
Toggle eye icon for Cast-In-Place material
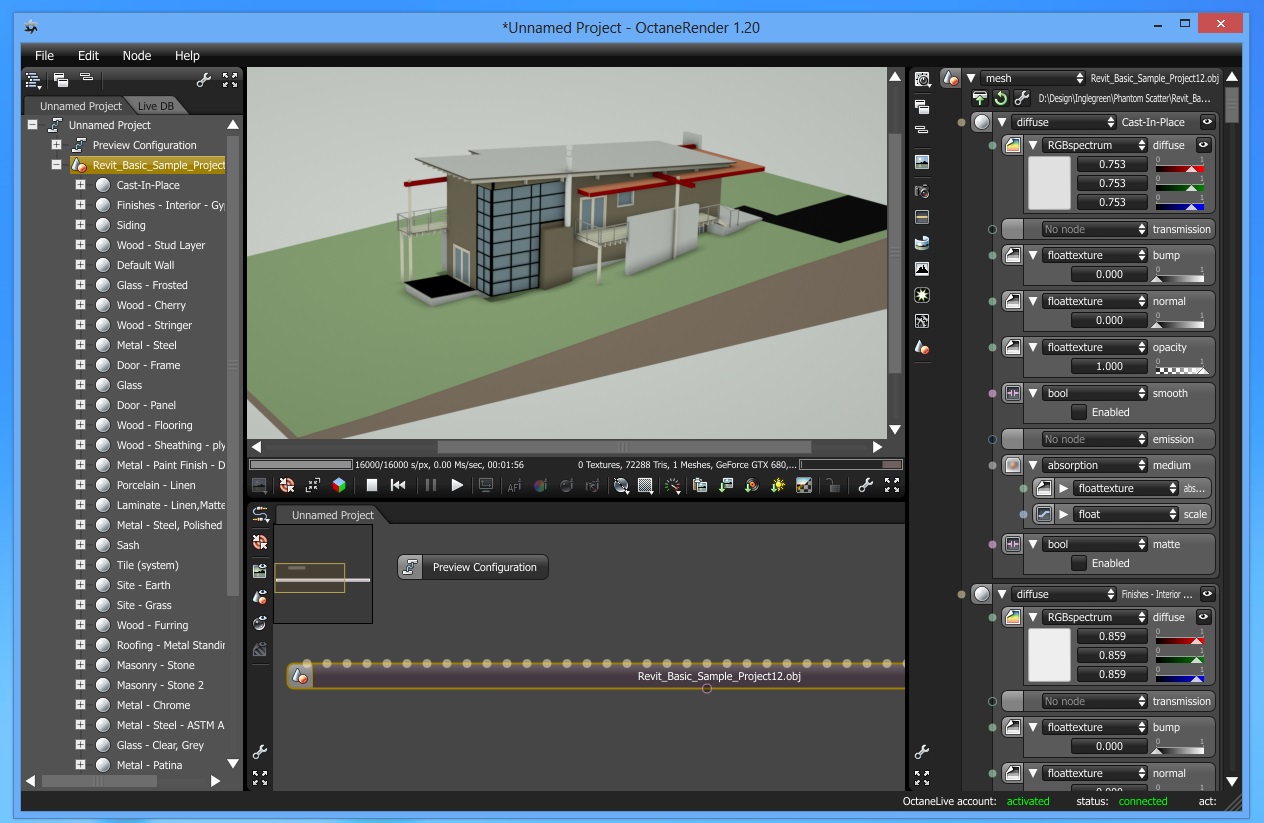(x=1207, y=122)
